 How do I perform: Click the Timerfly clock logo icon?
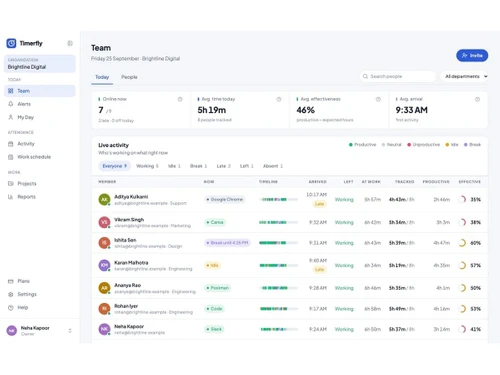[11, 43]
